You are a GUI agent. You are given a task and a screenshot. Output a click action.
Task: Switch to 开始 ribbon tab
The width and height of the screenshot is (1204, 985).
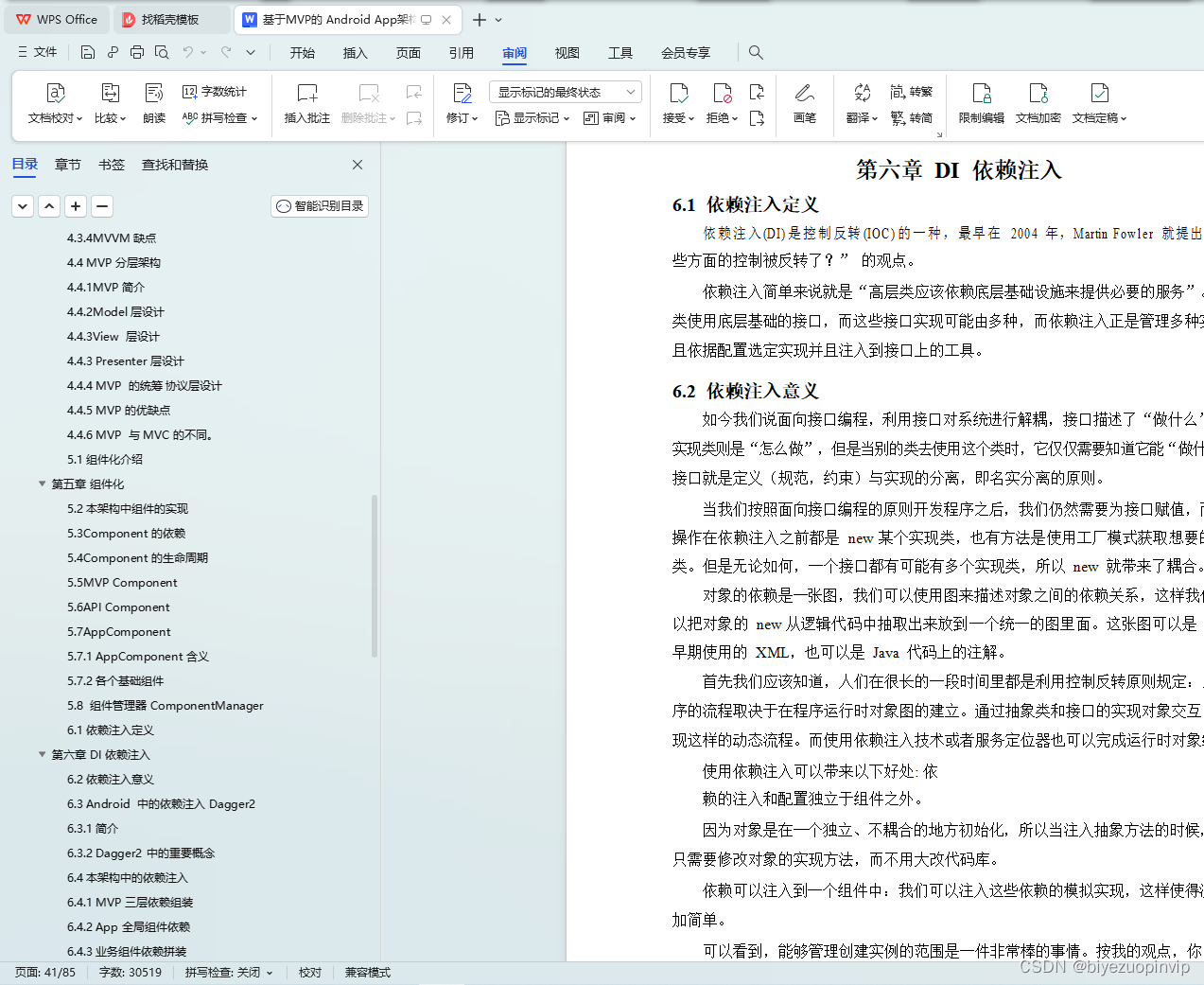point(303,53)
